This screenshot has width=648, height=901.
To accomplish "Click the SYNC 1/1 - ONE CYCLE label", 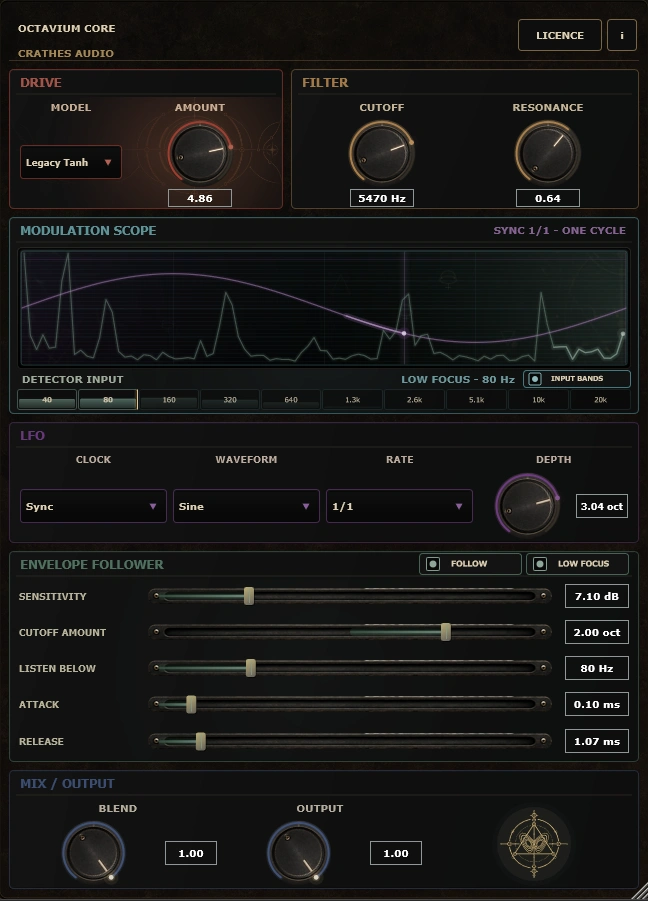I will 560,230.
